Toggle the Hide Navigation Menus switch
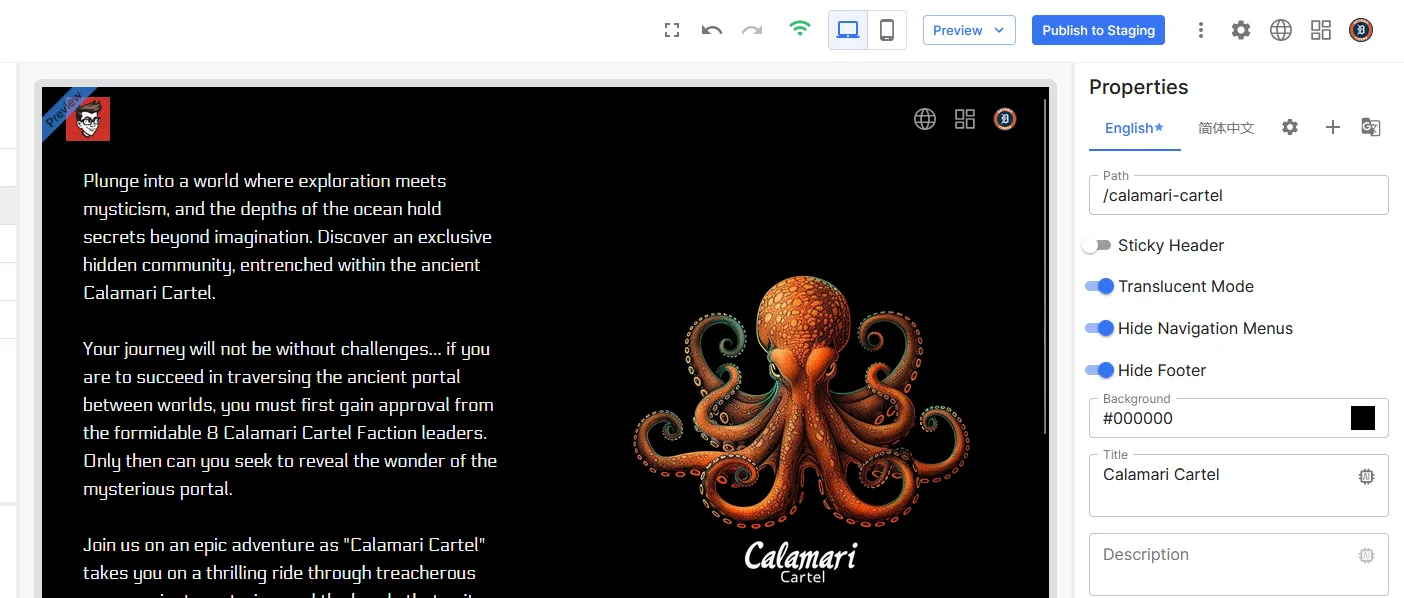The width and height of the screenshot is (1404, 598). pos(1099,328)
